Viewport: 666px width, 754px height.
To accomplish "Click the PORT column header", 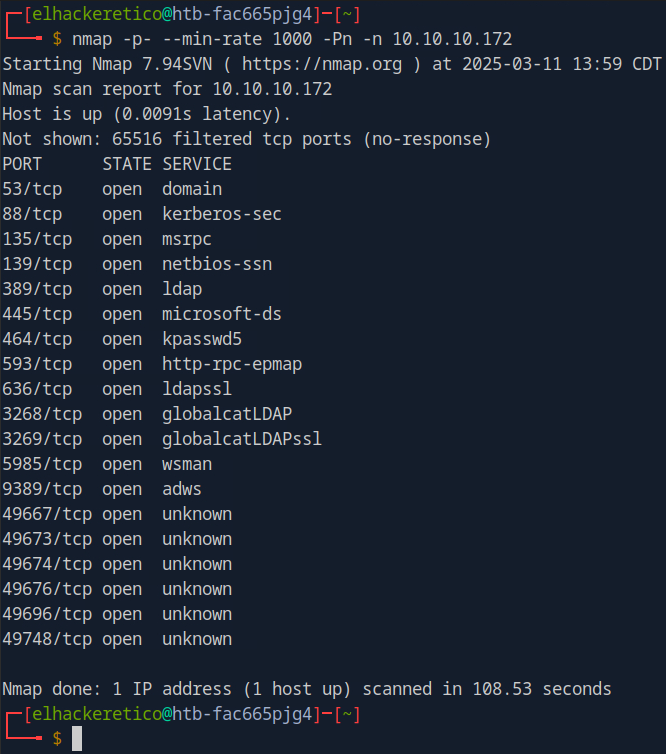I will (x=22, y=164).
